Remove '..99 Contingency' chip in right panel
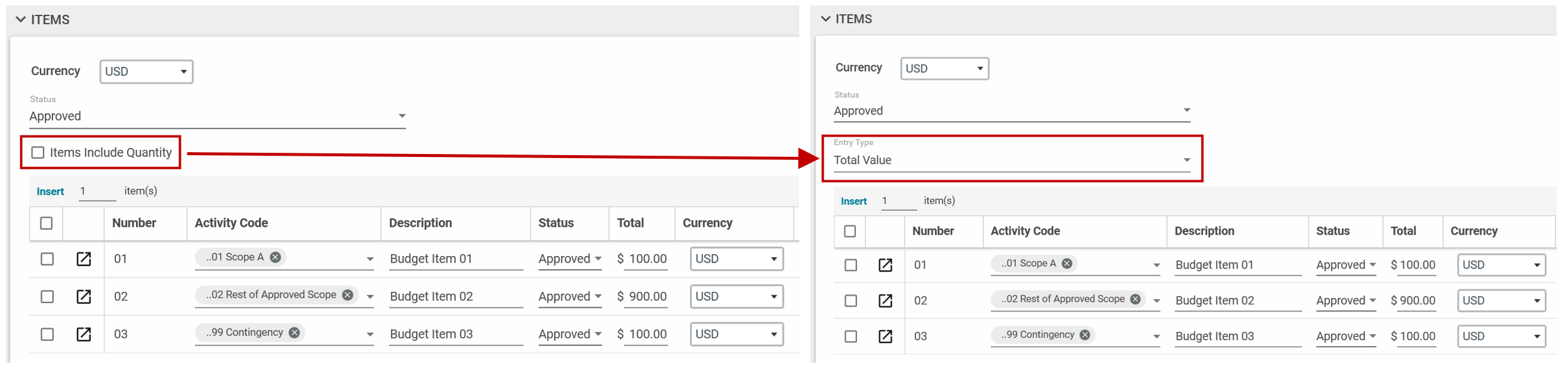This screenshot has height=367, width=1568. point(1085,335)
